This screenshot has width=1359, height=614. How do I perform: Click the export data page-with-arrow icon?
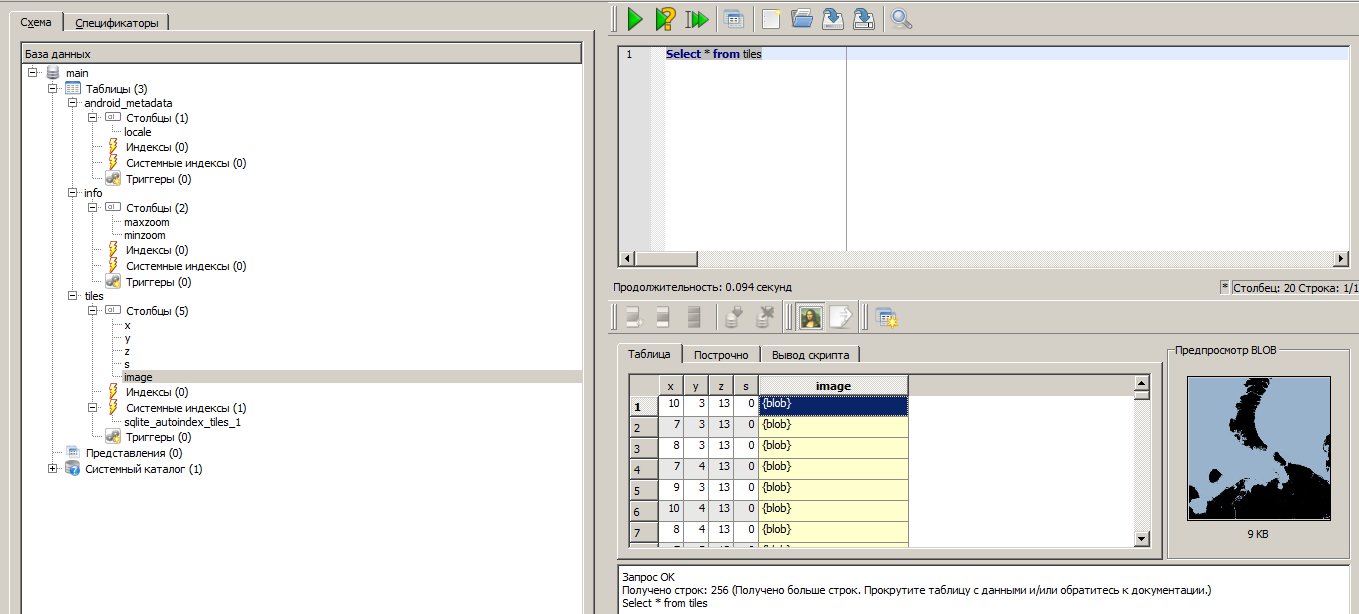coord(840,317)
